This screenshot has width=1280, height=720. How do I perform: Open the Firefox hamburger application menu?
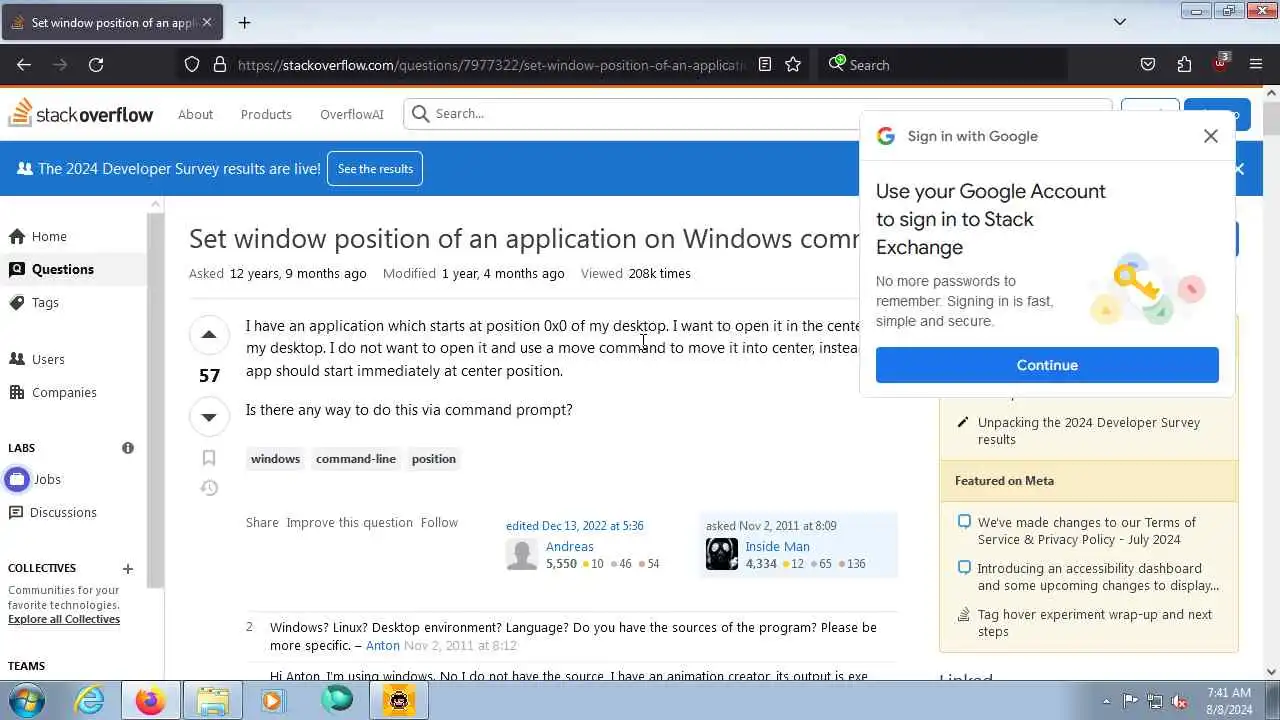[1256, 65]
